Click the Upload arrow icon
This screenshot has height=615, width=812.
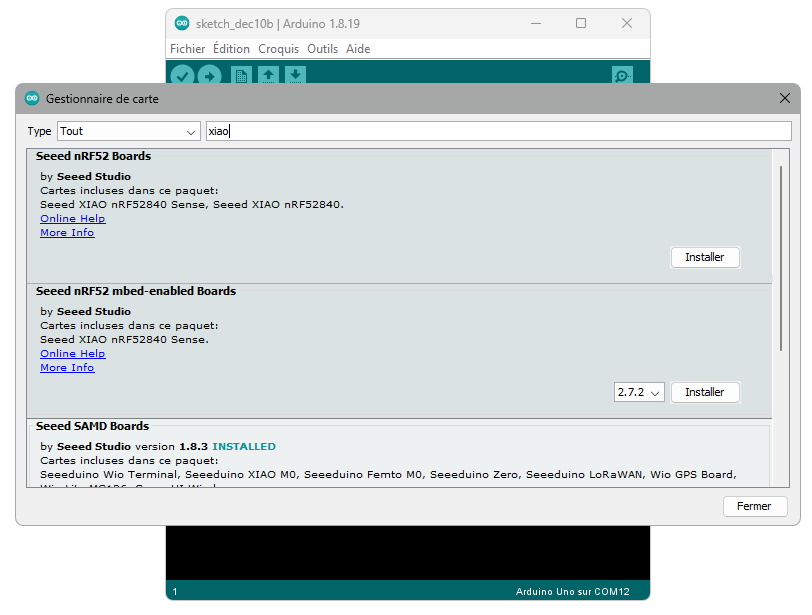(209, 76)
